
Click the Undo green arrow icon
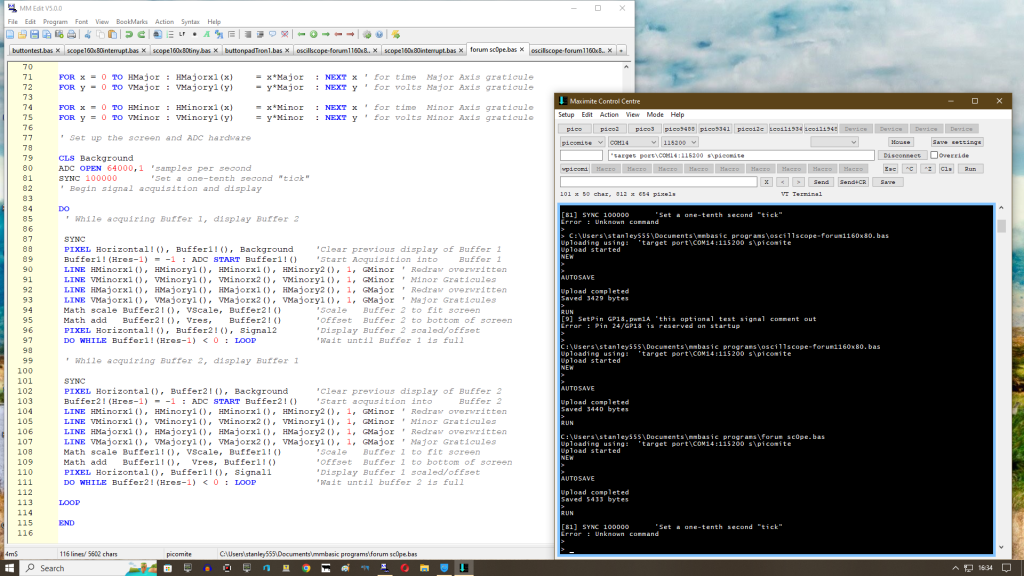coord(129,34)
